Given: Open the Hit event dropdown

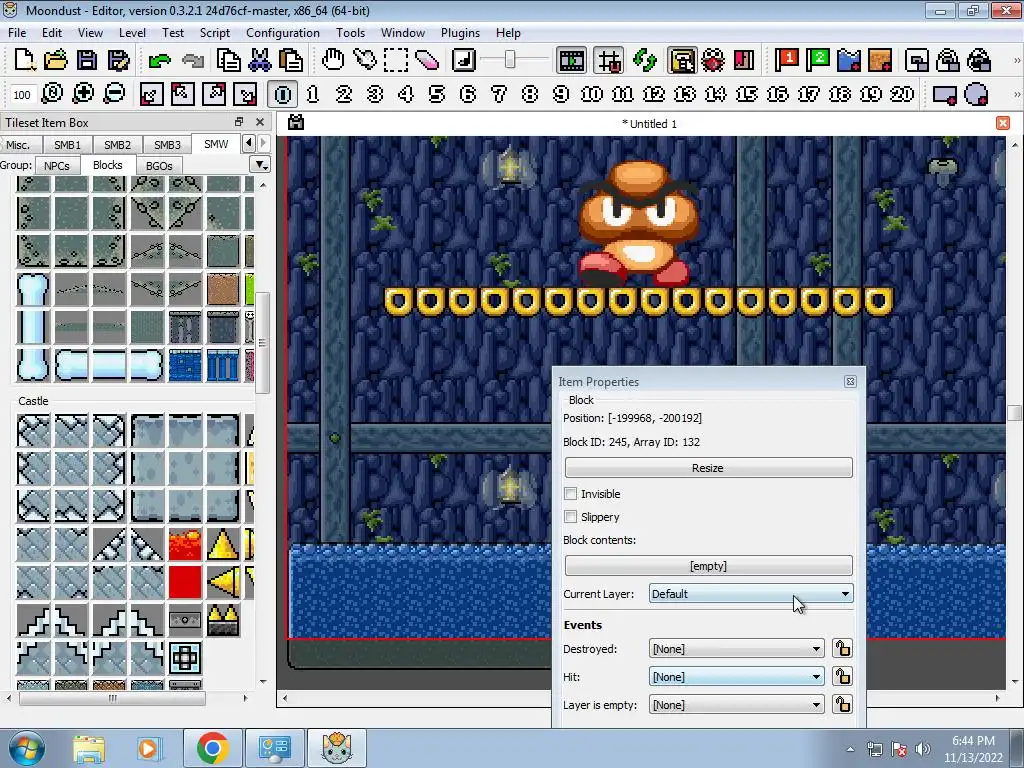Looking at the screenshot, I should point(737,677).
